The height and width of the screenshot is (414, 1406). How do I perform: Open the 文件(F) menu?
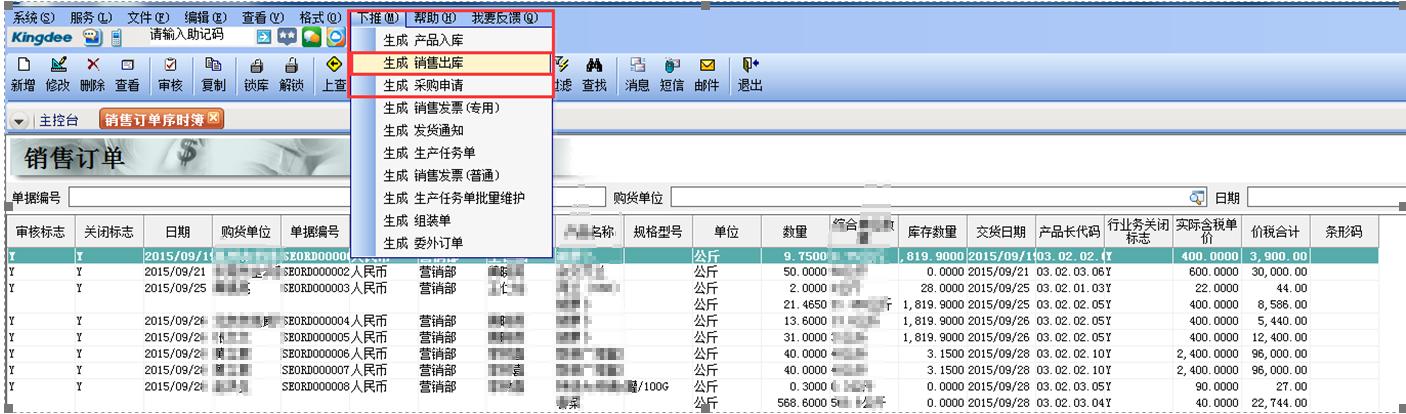pos(148,18)
